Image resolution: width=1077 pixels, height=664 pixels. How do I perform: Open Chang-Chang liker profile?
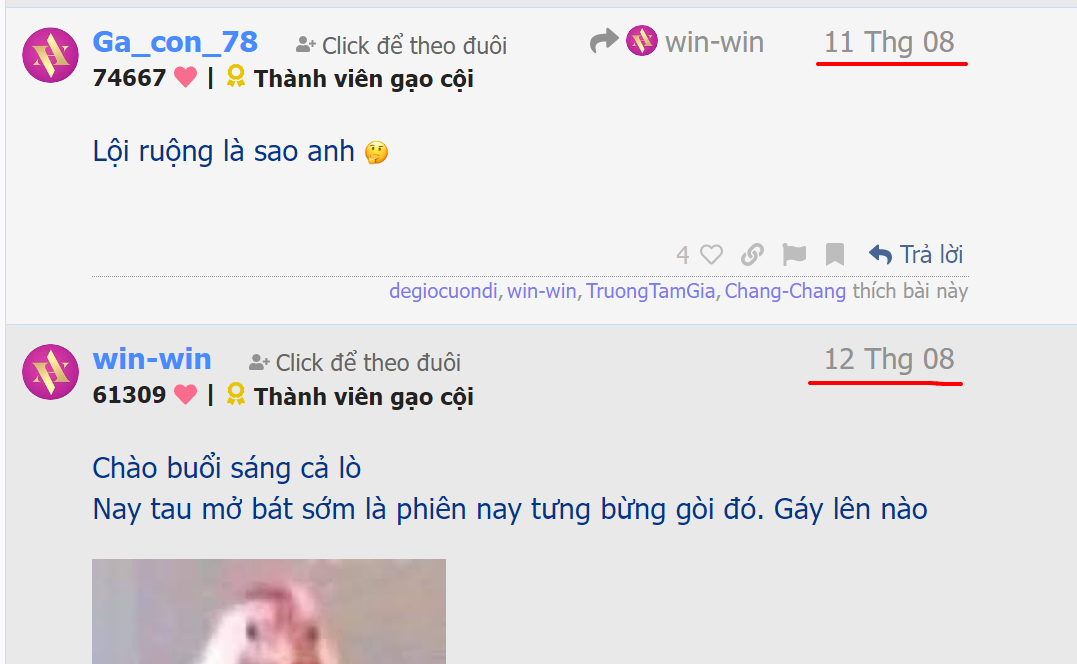785,291
